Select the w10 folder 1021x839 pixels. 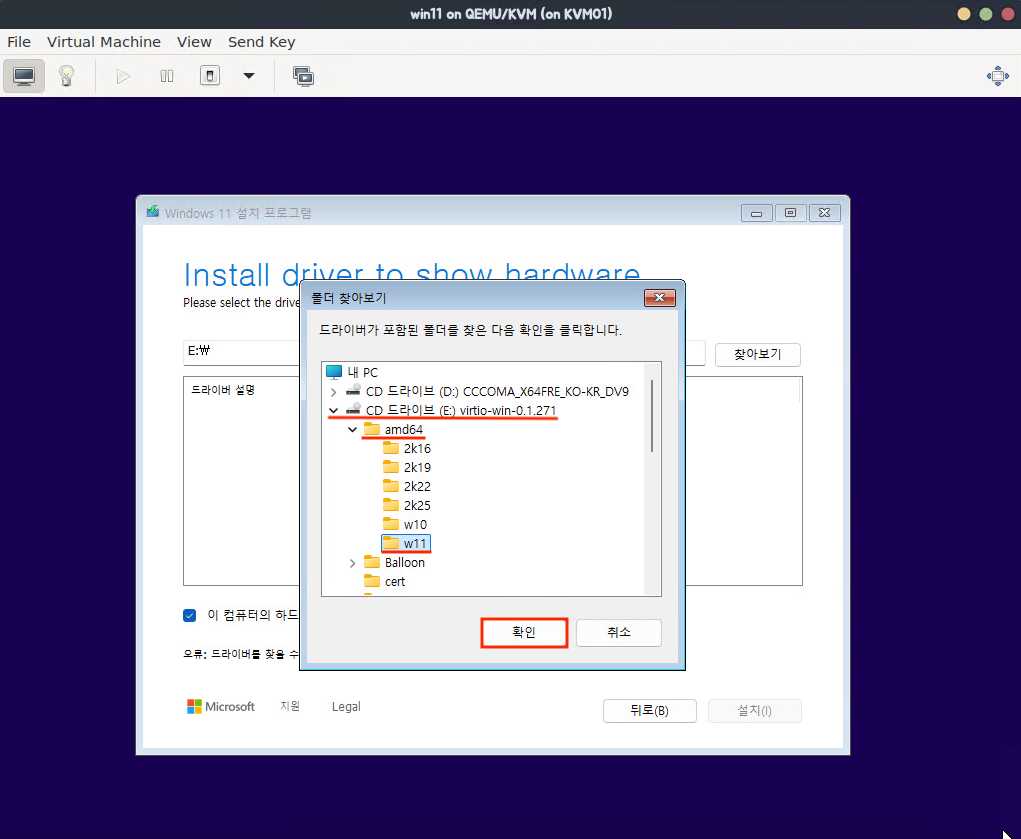click(x=415, y=524)
